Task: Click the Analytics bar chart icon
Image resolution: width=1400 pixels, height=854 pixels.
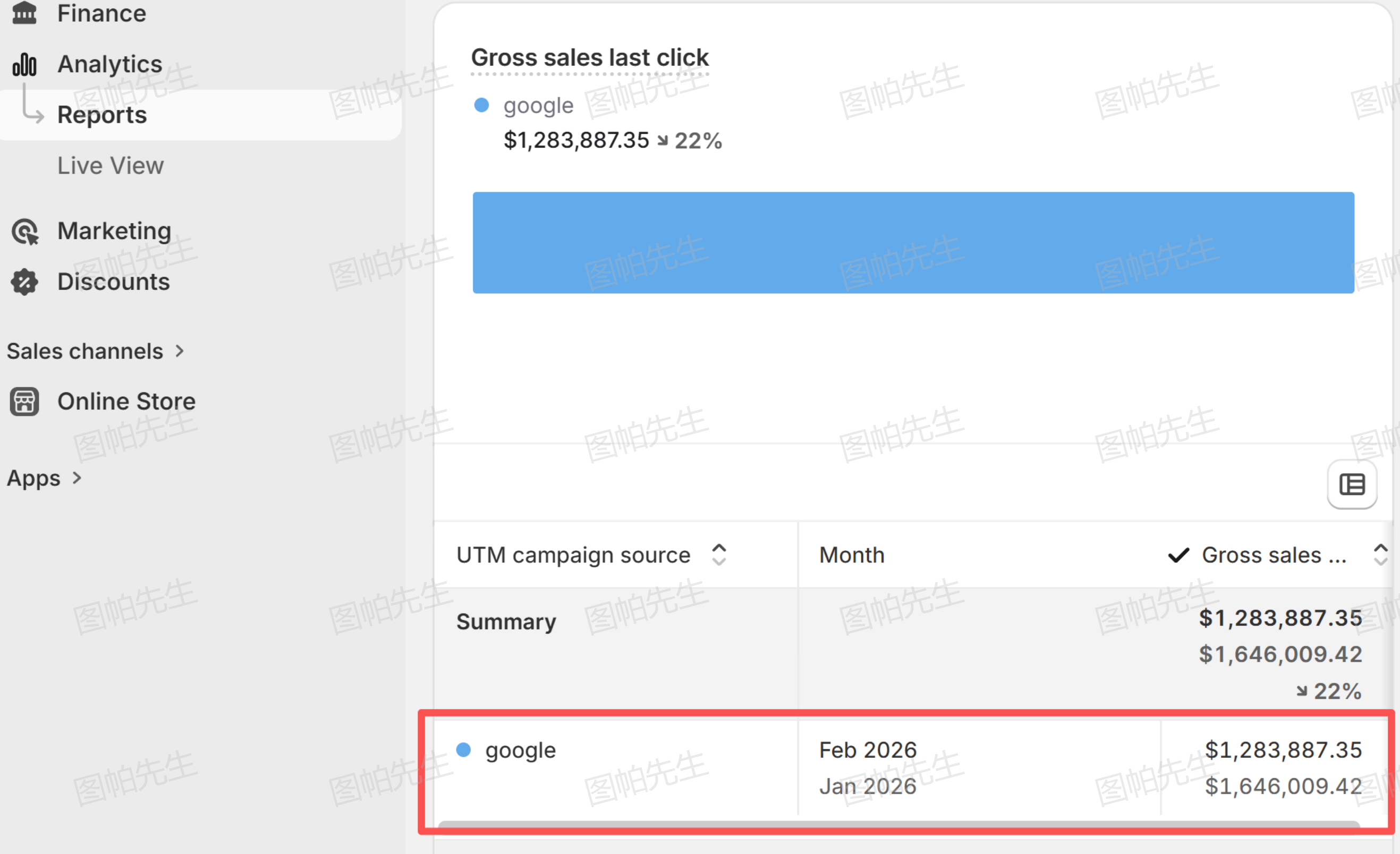Action: click(24, 64)
